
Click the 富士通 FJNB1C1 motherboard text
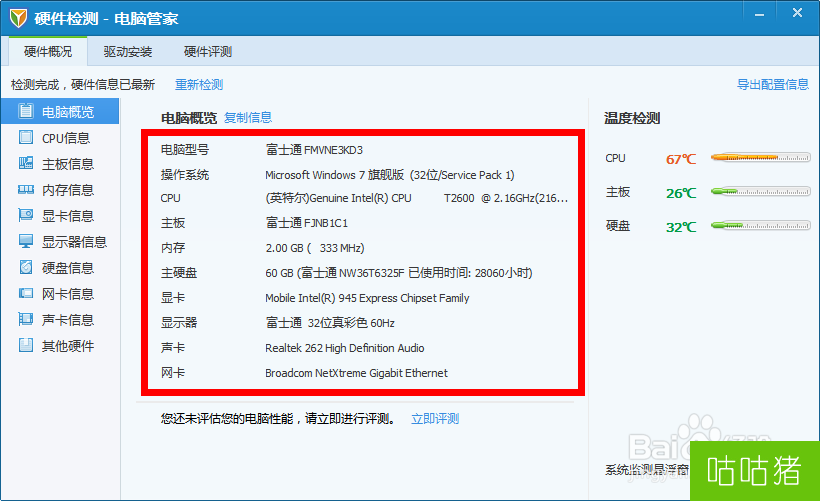click(306, 223)
